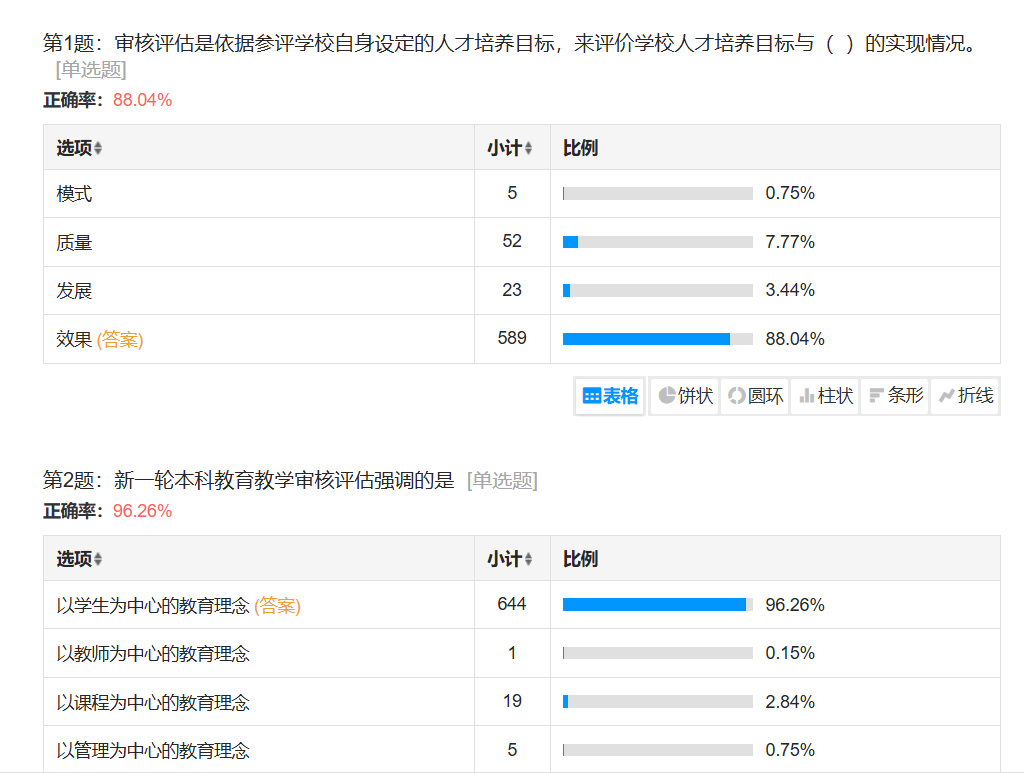1024x773 pixels.
Task: Sort question 2 by 选项 column
Action: [x=80, y=559]
